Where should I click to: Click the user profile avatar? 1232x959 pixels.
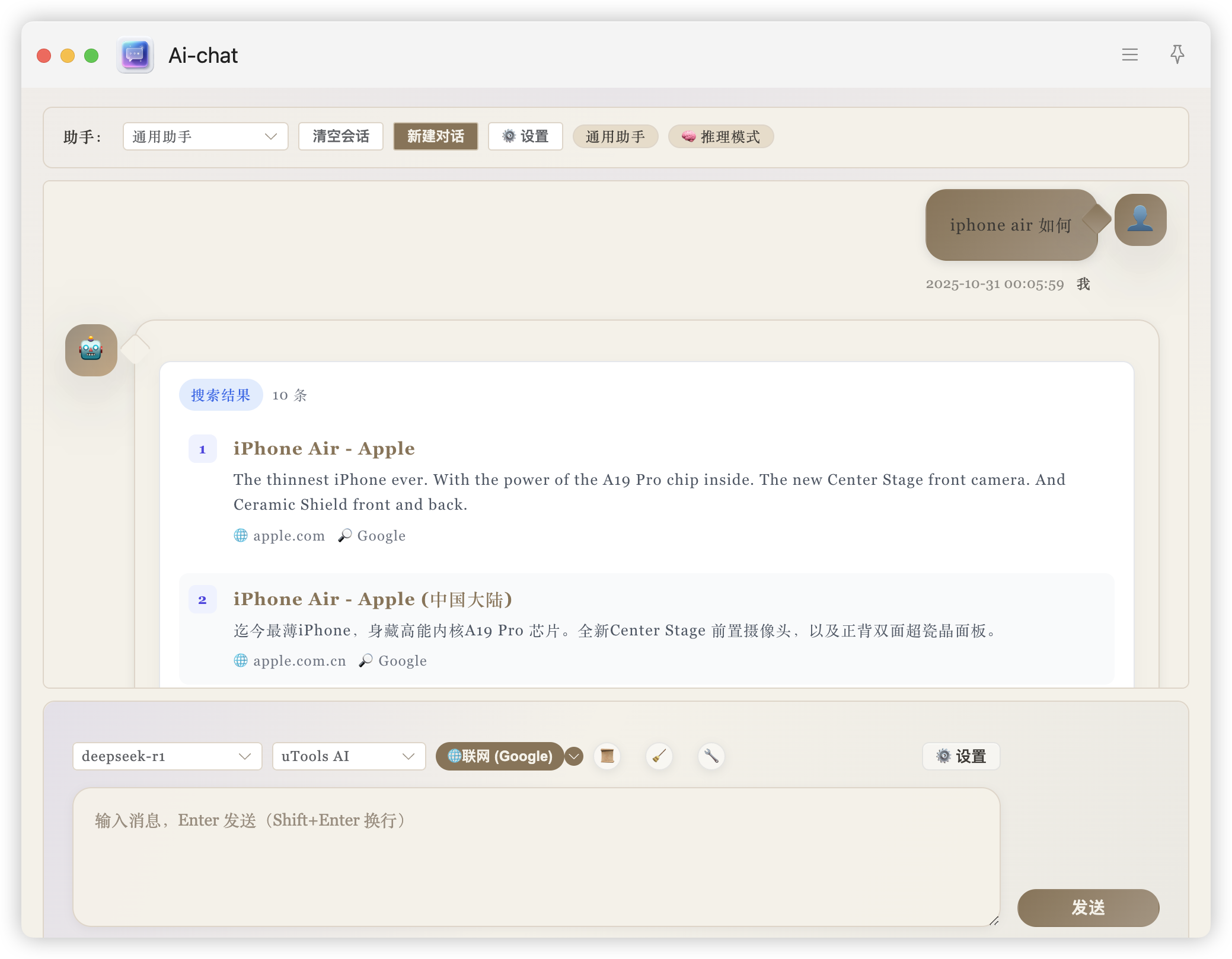point(1140,220)
